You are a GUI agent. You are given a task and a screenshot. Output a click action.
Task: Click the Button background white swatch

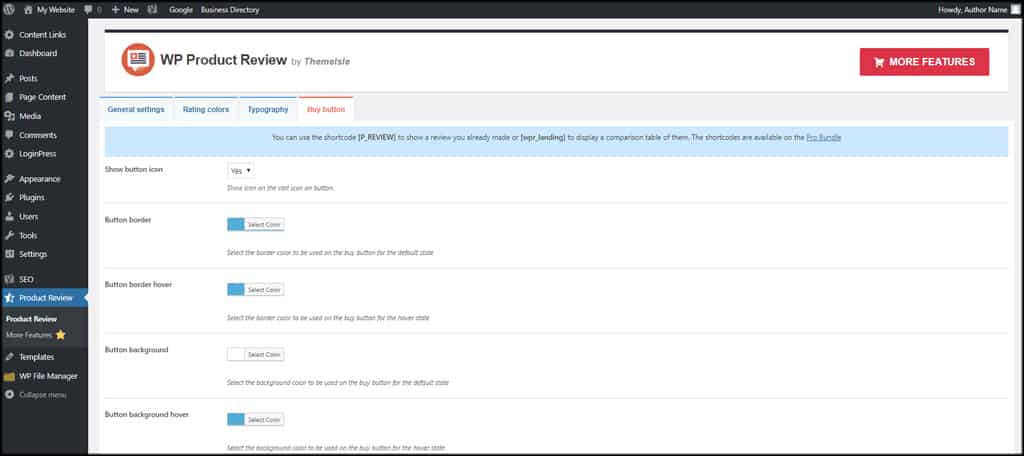point(236,355)
